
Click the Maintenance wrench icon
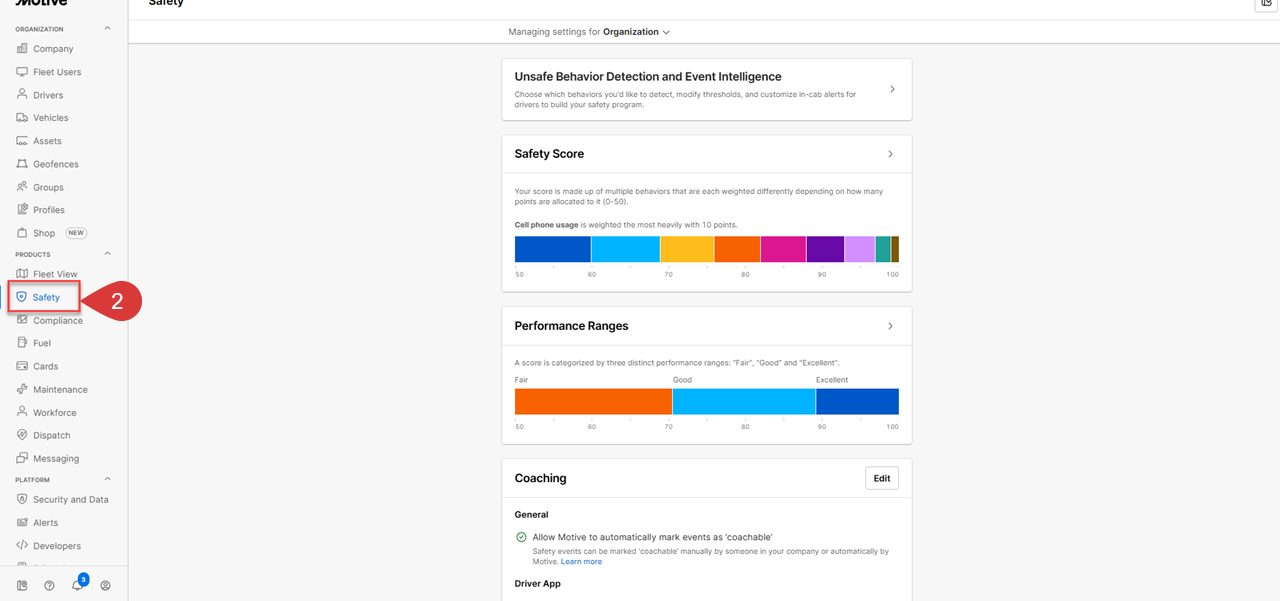(22, 389)
